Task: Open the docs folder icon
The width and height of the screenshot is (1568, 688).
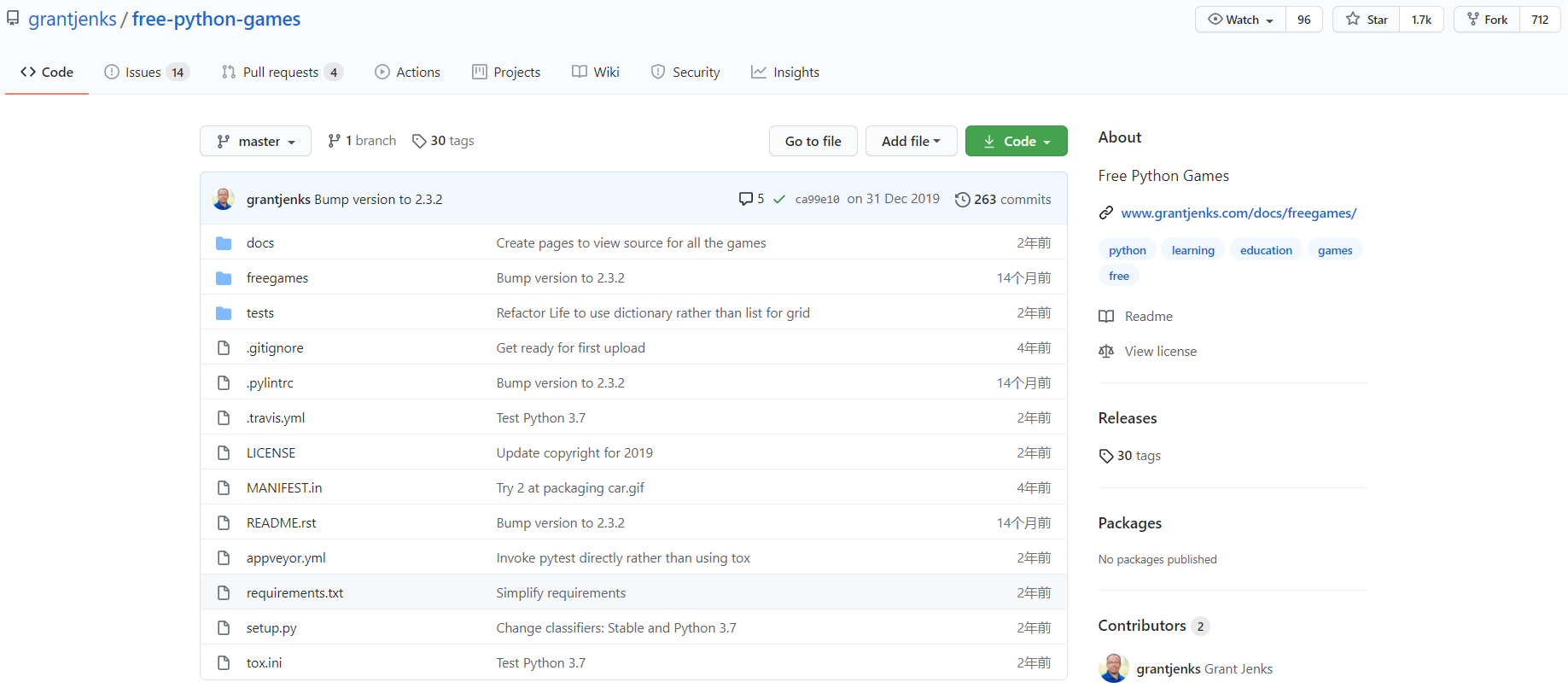Action: tap(224, 243)
